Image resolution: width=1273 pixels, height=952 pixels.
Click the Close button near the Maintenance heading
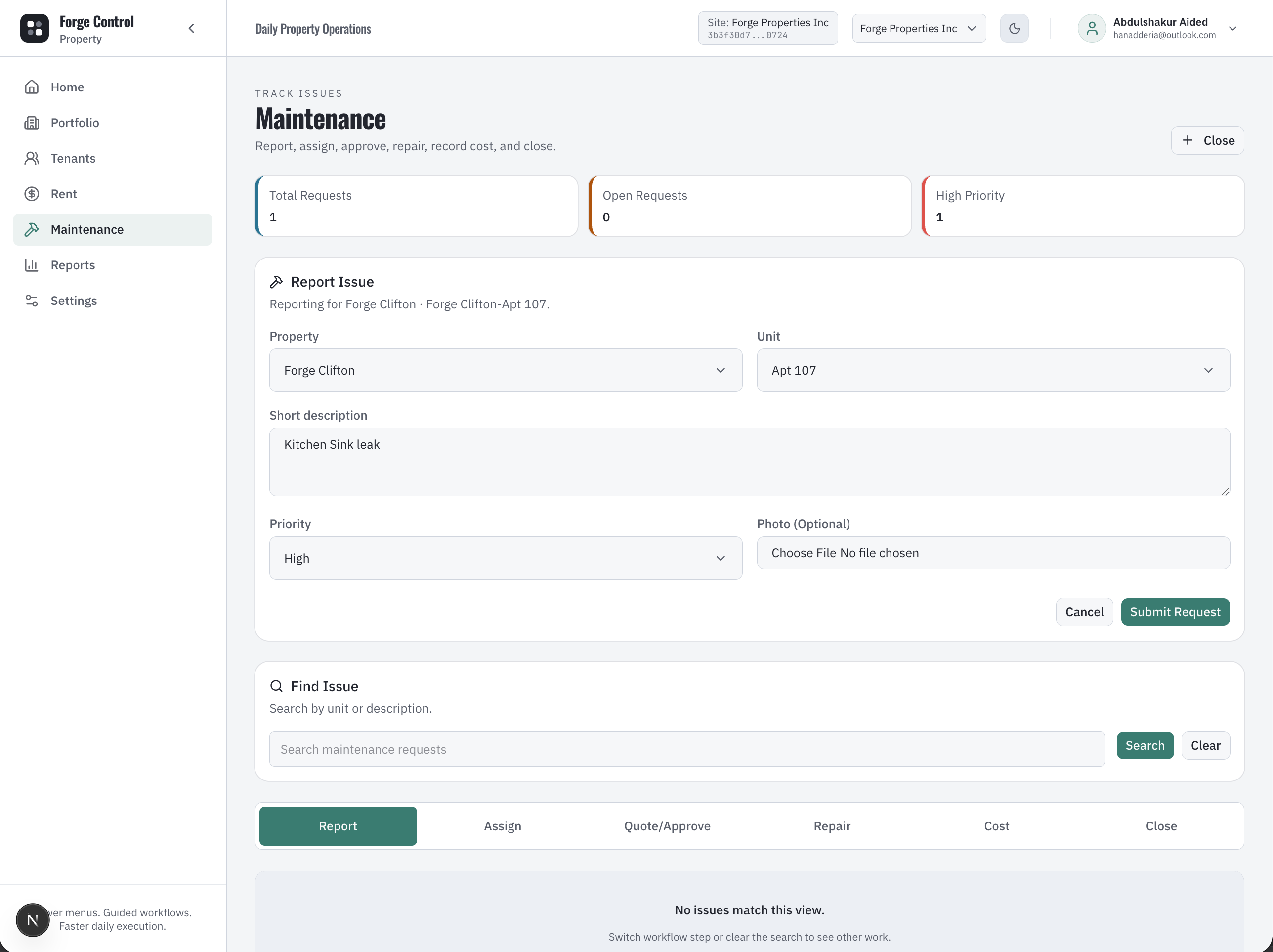[1207, 140]
